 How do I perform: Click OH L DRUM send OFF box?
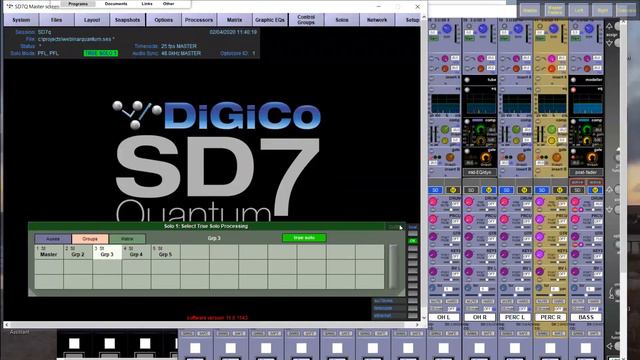(x=456, y=204)
